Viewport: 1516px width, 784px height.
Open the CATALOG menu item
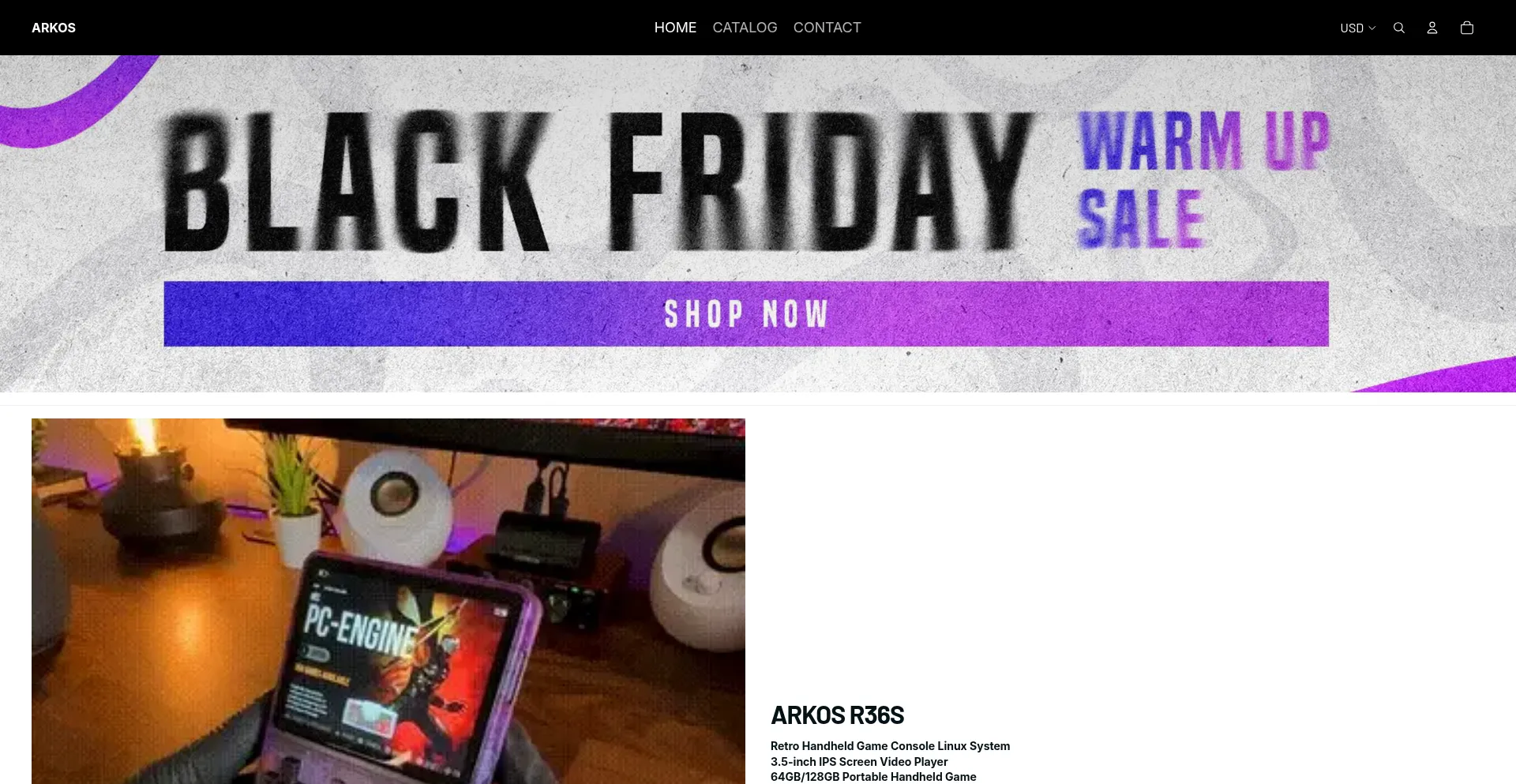(745, 28)
